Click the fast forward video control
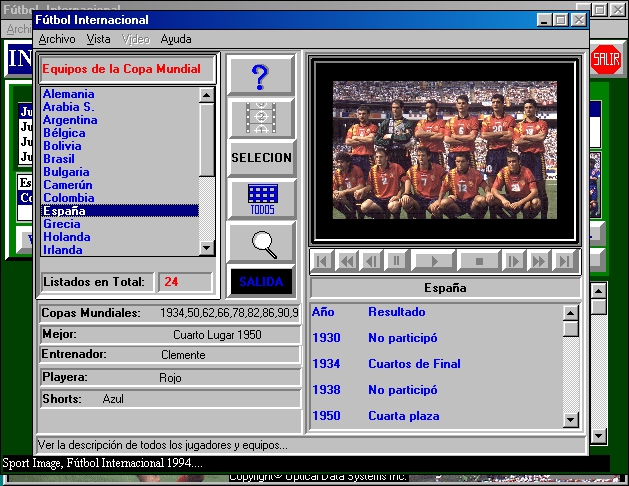 (539, 261)
